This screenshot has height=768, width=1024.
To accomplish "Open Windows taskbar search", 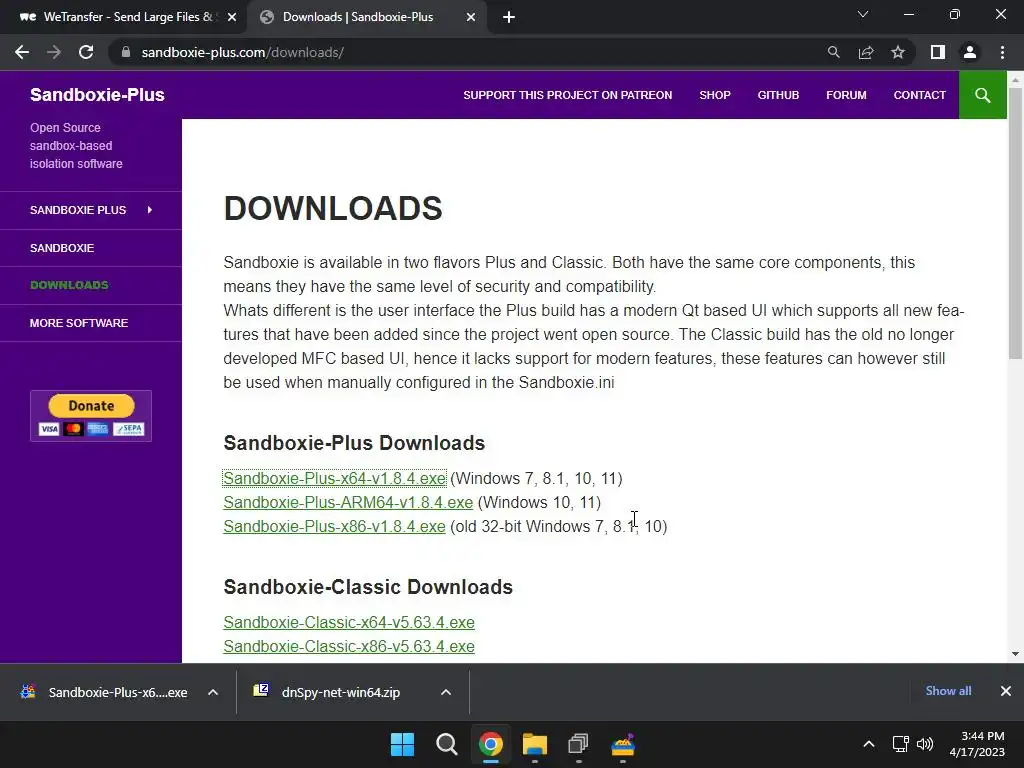I will pyautogui.click(x=447, y=744).
